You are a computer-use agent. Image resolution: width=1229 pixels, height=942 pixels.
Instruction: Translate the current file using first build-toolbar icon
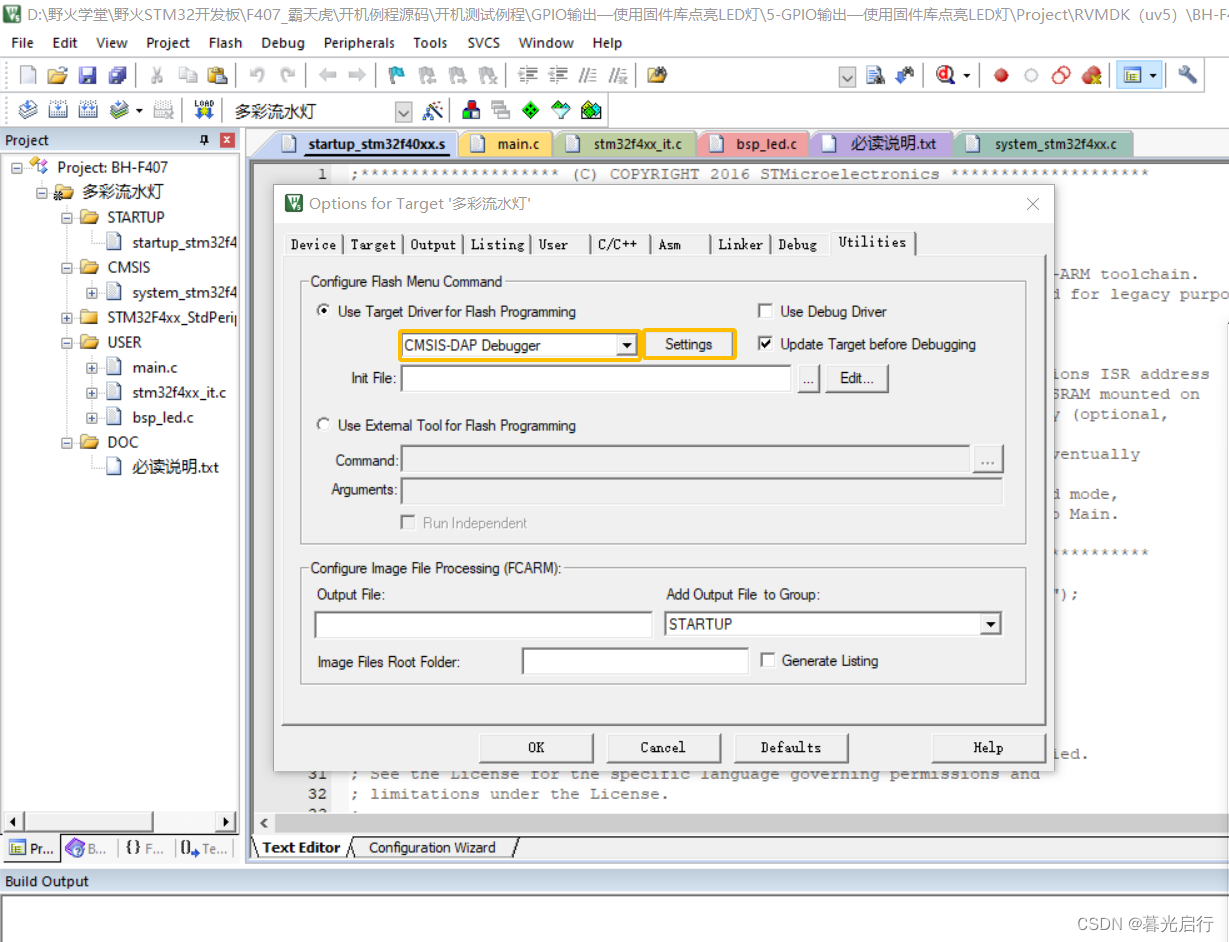coord(28,110)
